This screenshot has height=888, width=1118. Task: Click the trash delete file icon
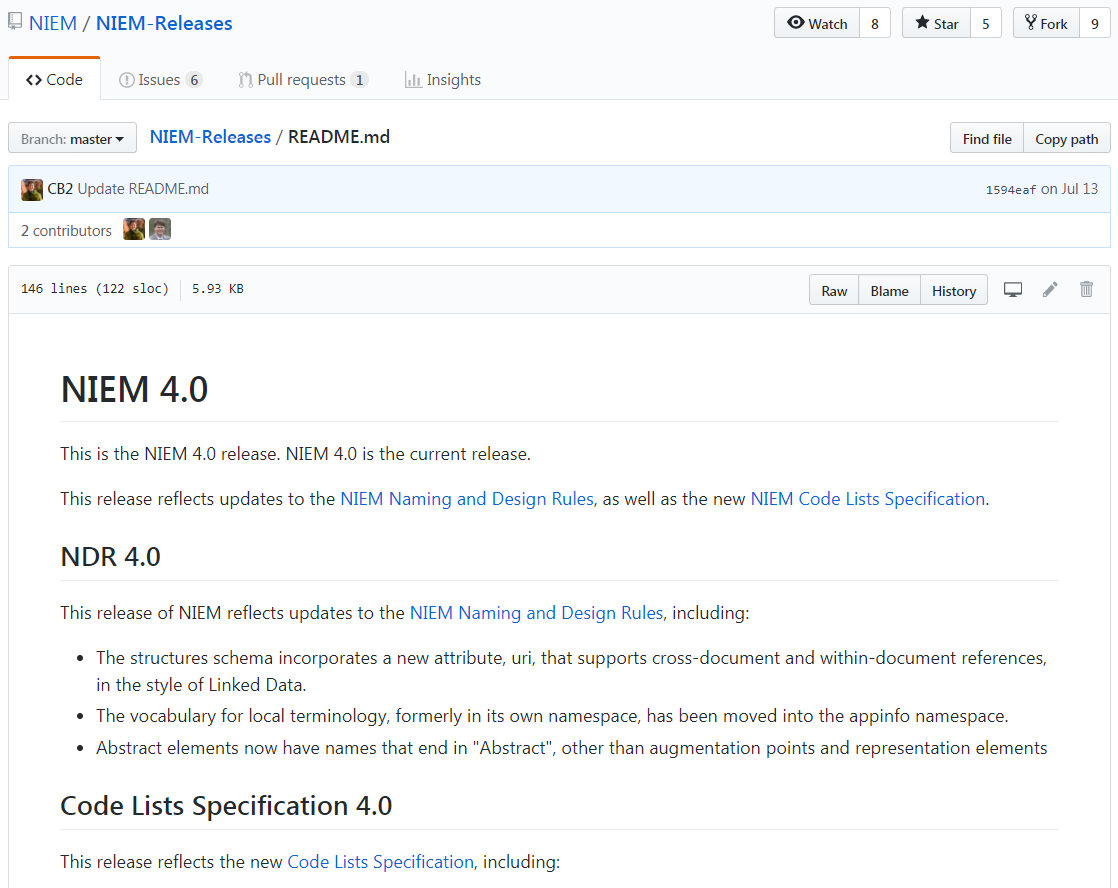pos(1087,290)
